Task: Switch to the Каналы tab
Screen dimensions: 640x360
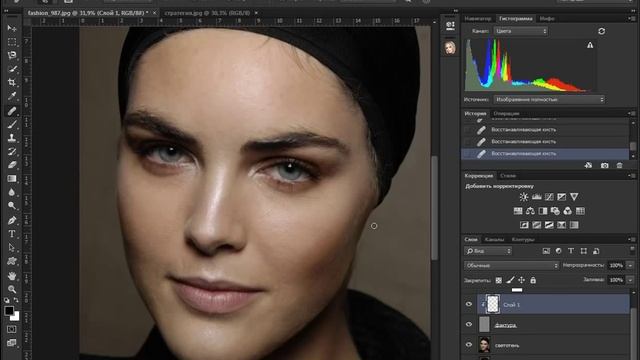Action: pyautogui.click(x=494, y=240)
